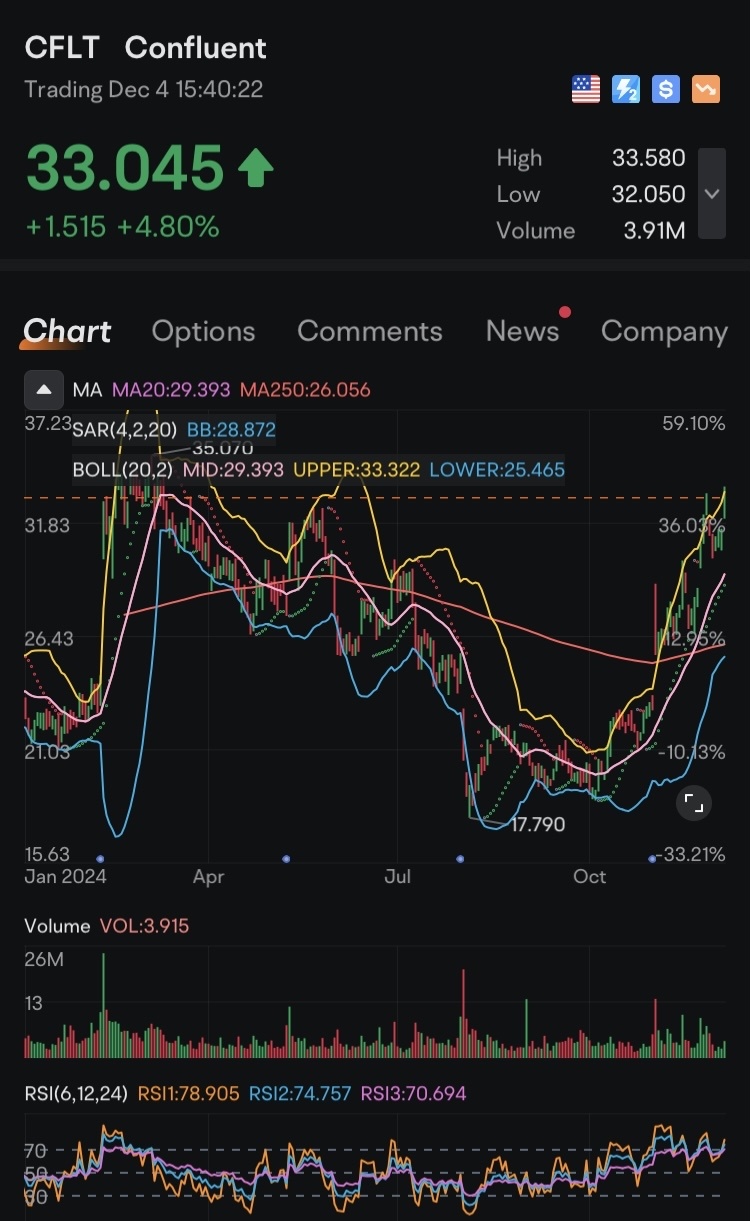Tap the orange downtrend chart icon

[706, 90]
